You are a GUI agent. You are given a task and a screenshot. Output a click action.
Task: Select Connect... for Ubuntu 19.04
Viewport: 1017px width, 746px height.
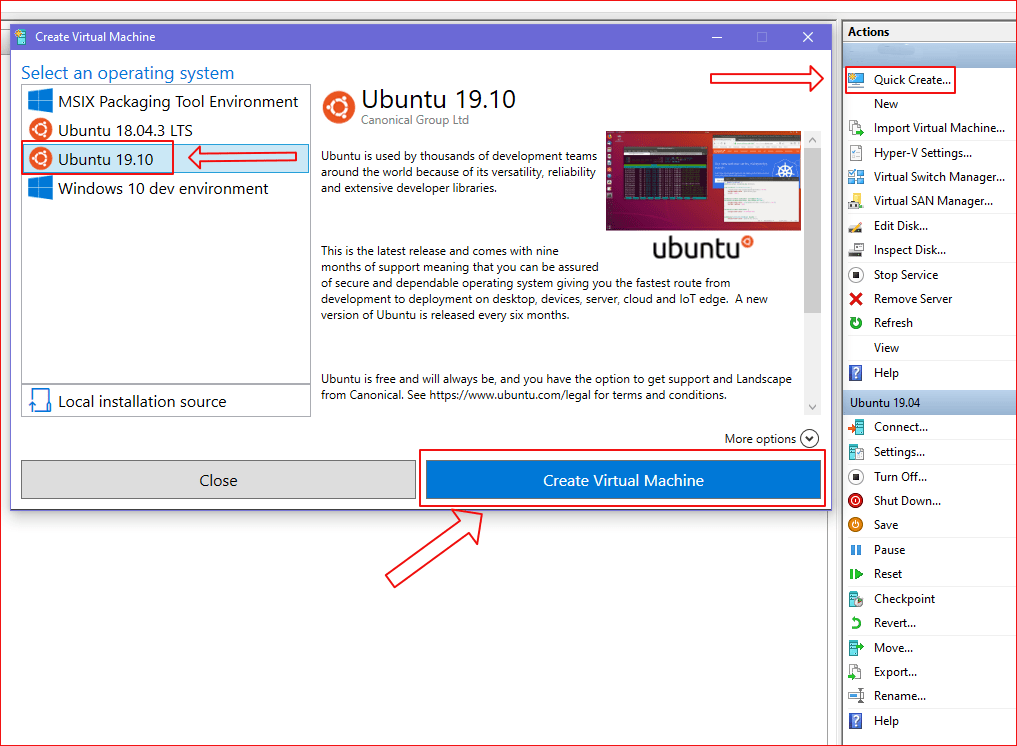pos(900,427)
